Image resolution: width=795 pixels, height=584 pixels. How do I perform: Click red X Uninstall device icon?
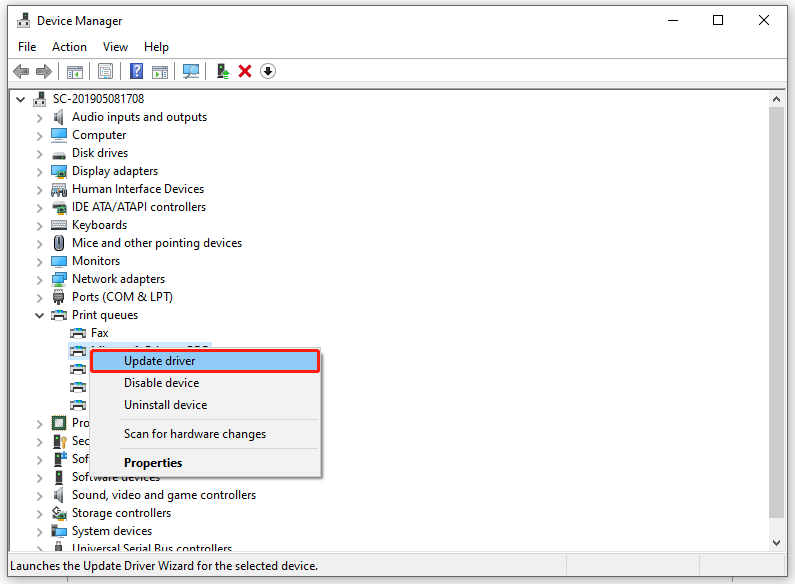pyautogui.click(x=245, y=71)
